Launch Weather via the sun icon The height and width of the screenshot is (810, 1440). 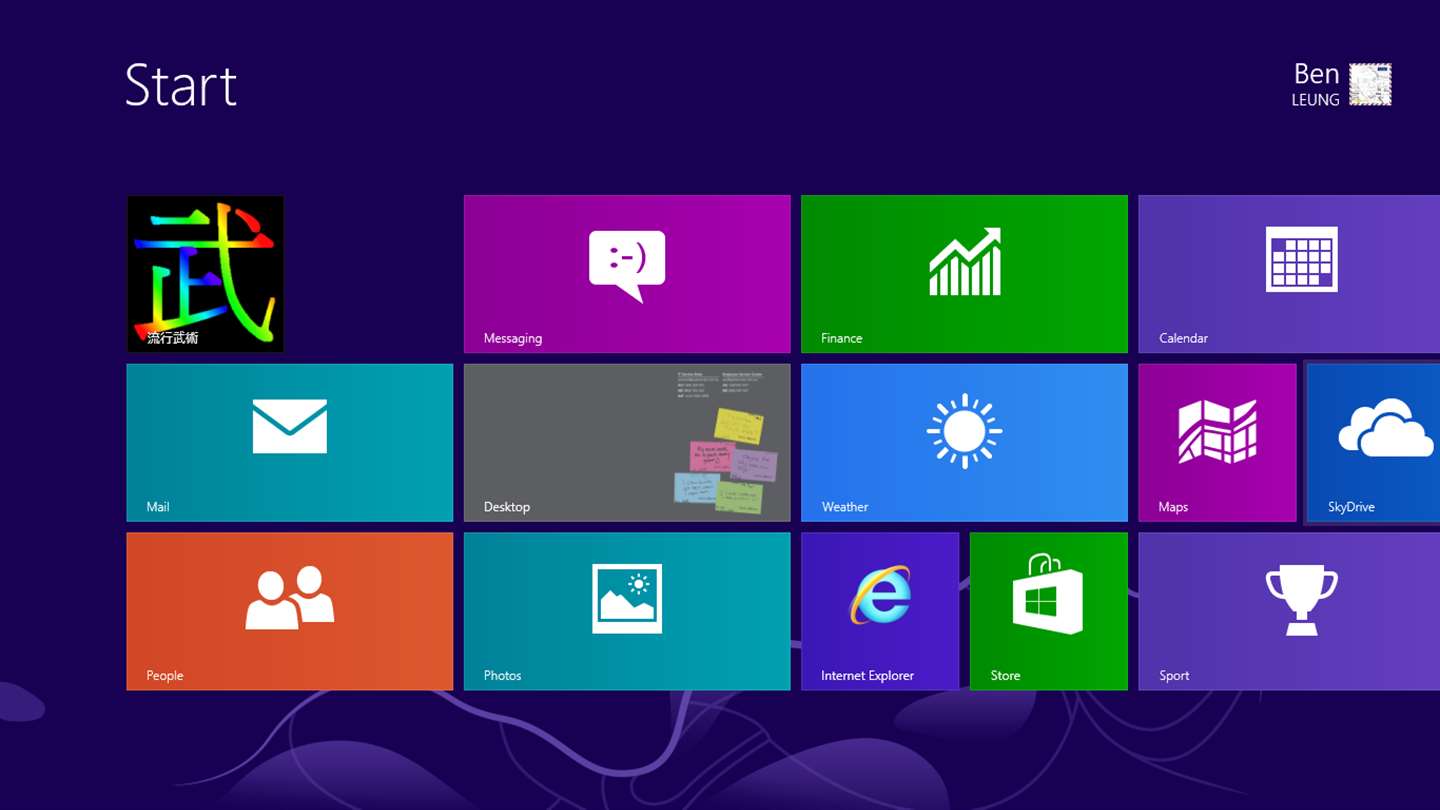pyautogui.click(x=965, y=431)
